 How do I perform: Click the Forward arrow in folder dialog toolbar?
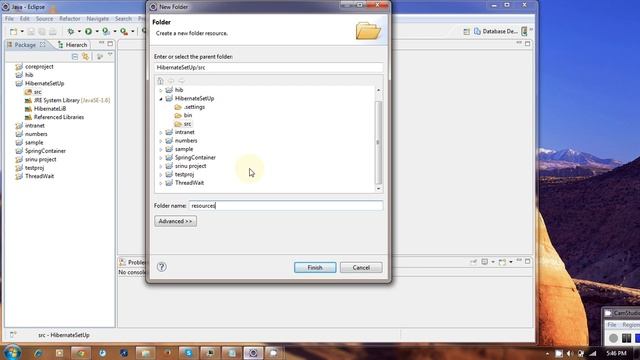(181, 81)
